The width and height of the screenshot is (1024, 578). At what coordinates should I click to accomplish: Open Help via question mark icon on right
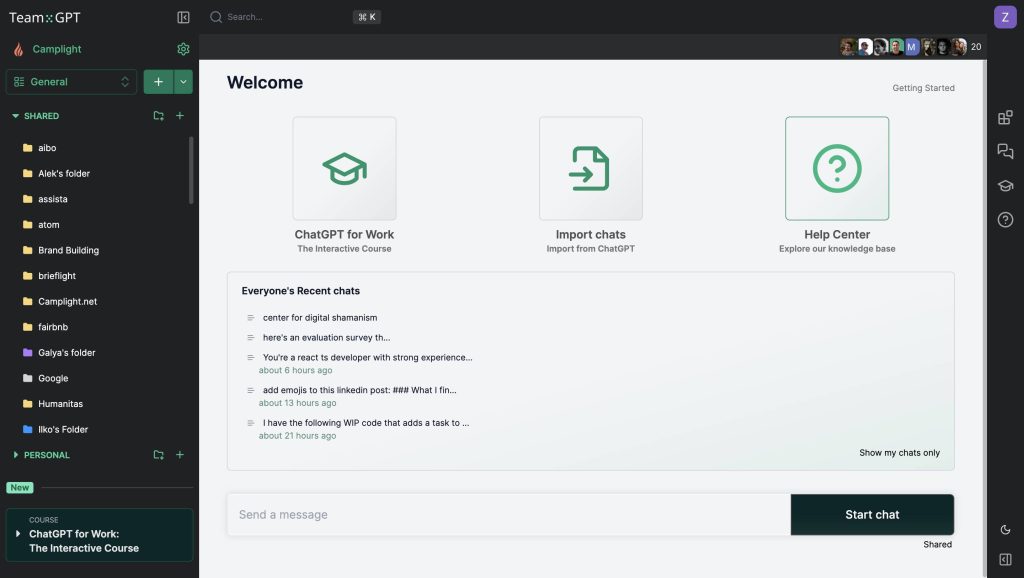click(x=1004, y=219)
